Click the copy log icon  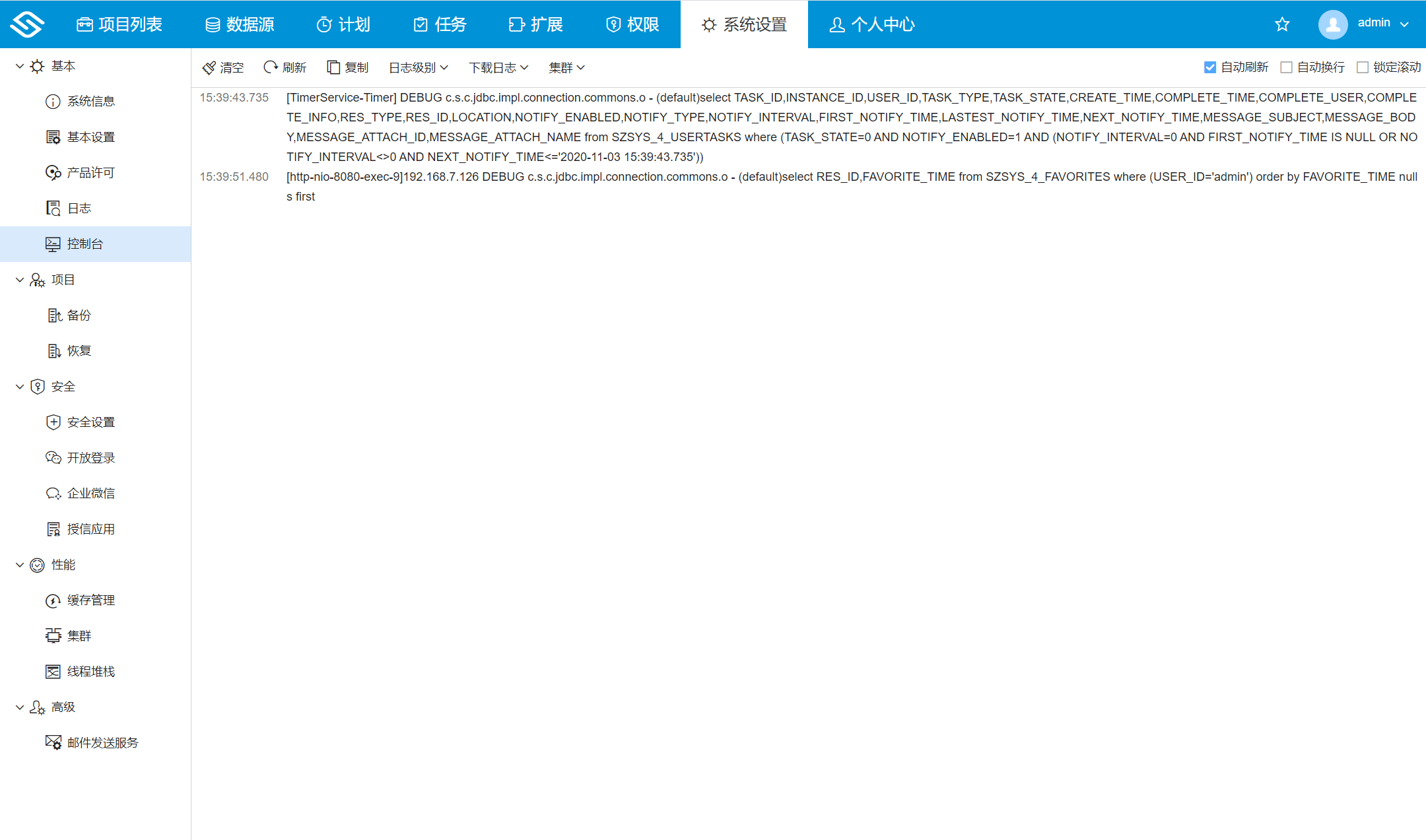tap(333, 67)
